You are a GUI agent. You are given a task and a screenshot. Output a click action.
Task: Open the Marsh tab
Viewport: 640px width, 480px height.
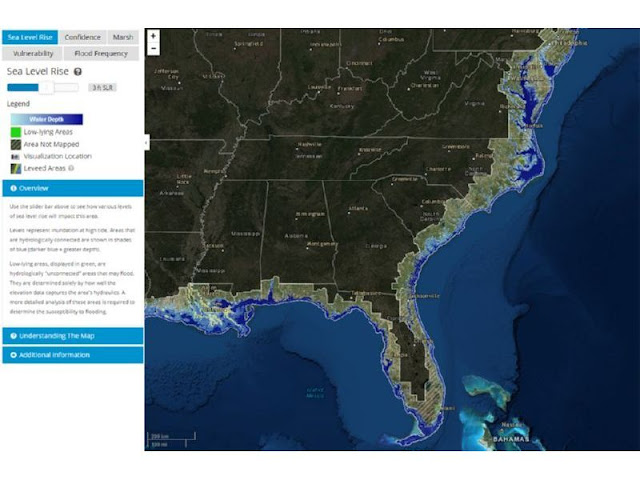[123, 37]
